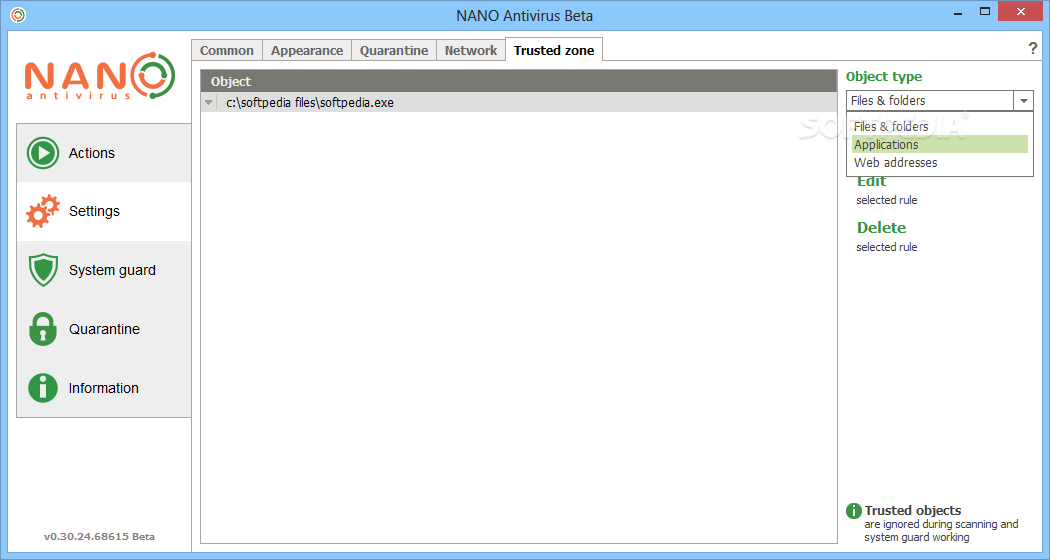Maximize the NANO Antivirus window
This screenshot has height=560, width=1050.
pos(985,11)
